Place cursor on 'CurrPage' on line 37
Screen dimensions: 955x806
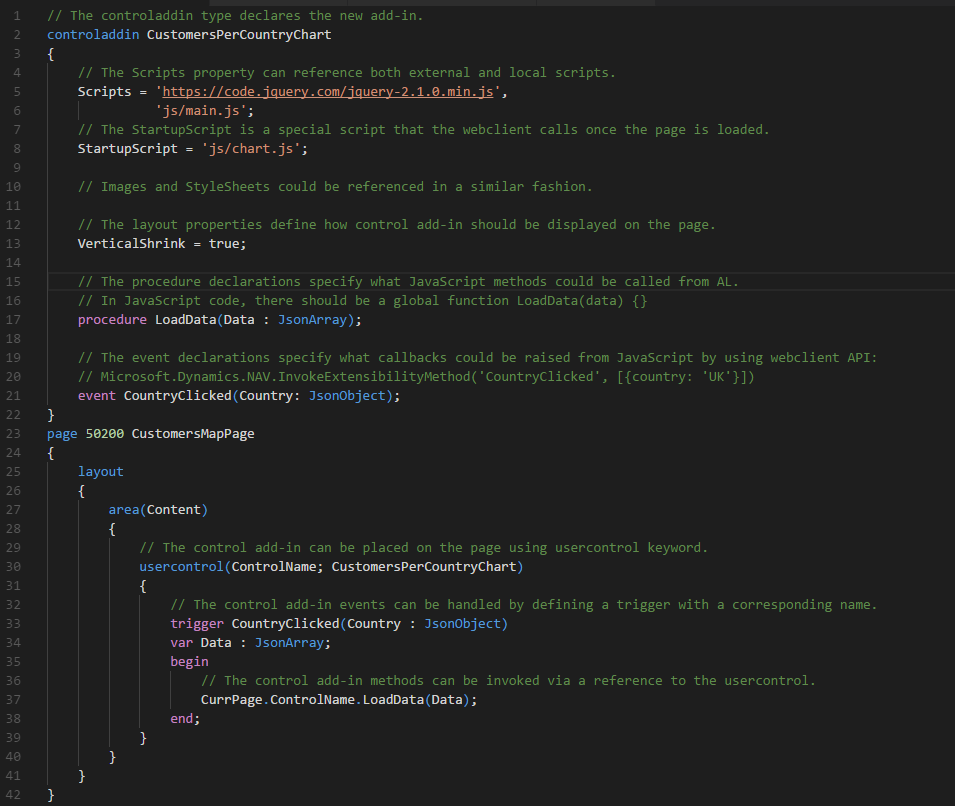[x=231, y=699]
